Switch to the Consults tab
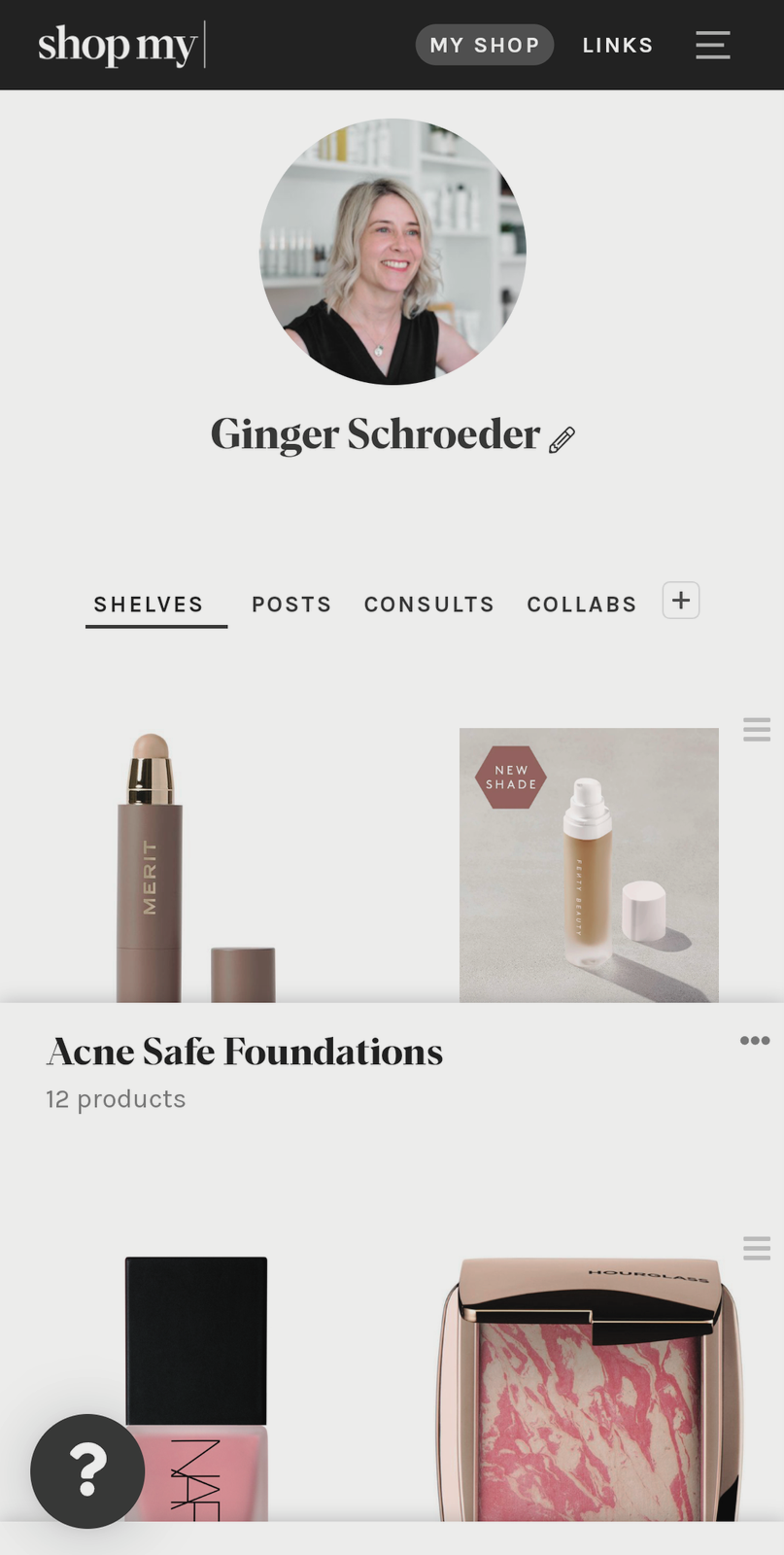Viewport: 784px width, 1555px height. 429,605
